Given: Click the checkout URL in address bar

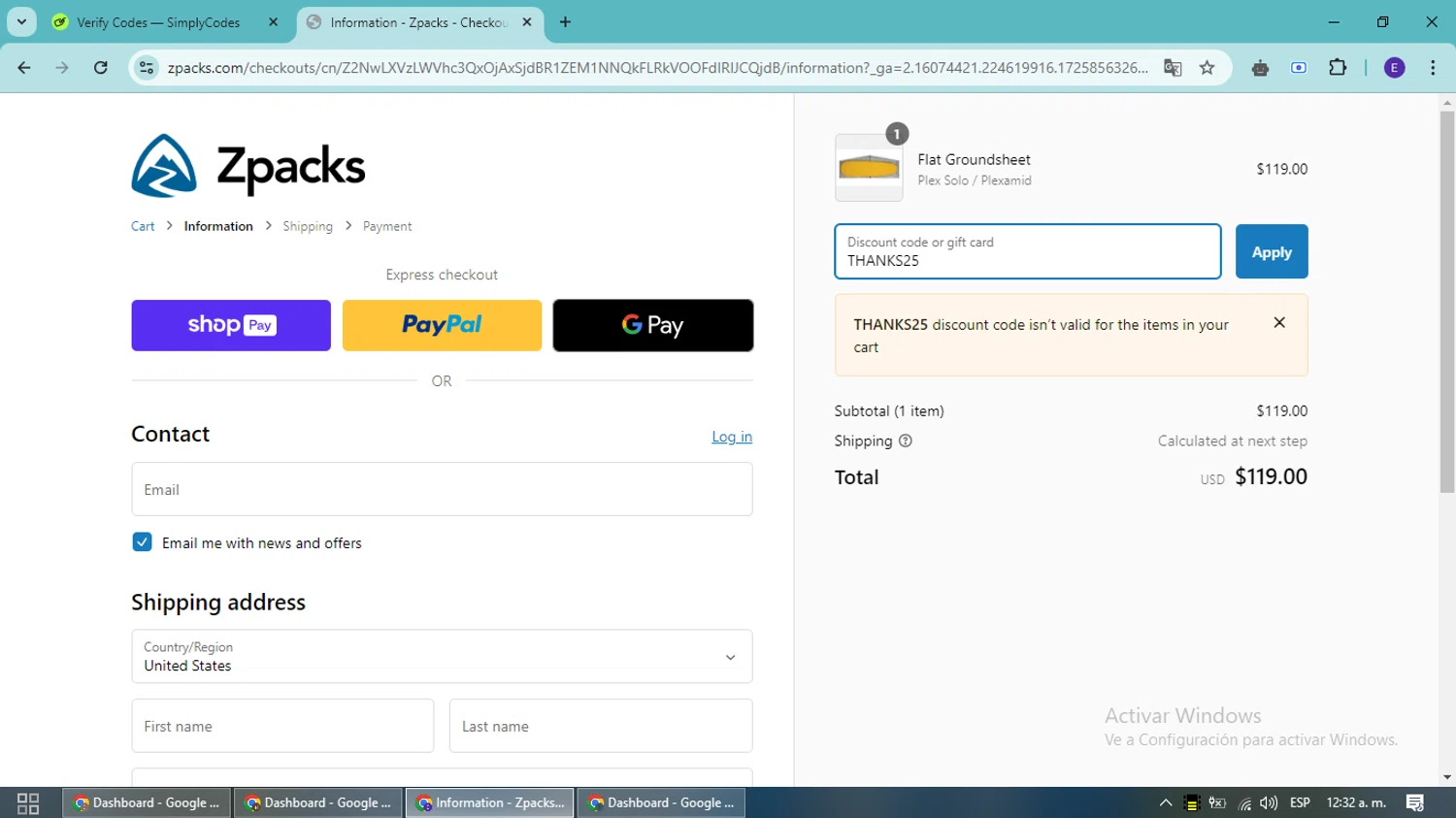Looking at the screenshot, I should [657, 68].
